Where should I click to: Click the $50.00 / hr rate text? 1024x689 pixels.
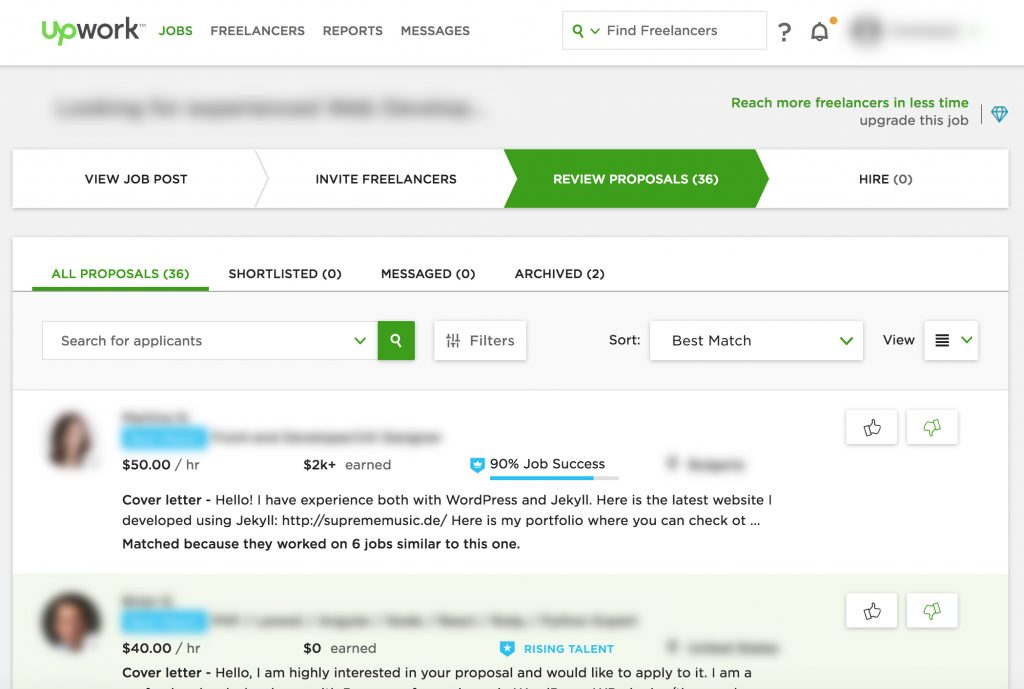[x=161, y=464]
